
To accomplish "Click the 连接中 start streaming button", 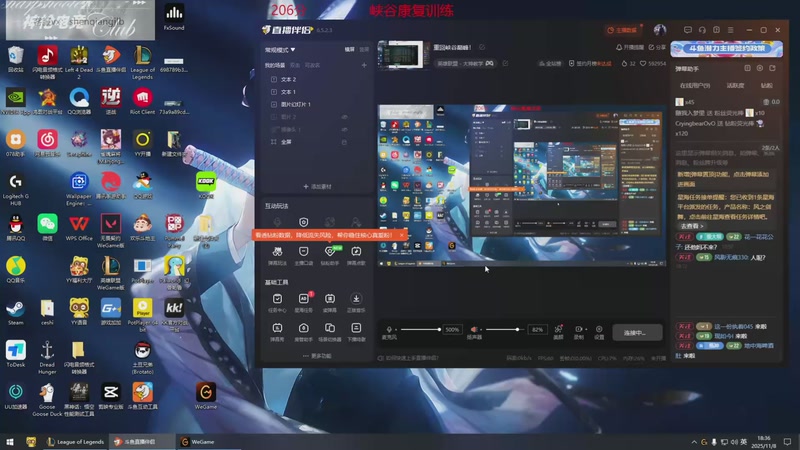I will tap(637, 333).
